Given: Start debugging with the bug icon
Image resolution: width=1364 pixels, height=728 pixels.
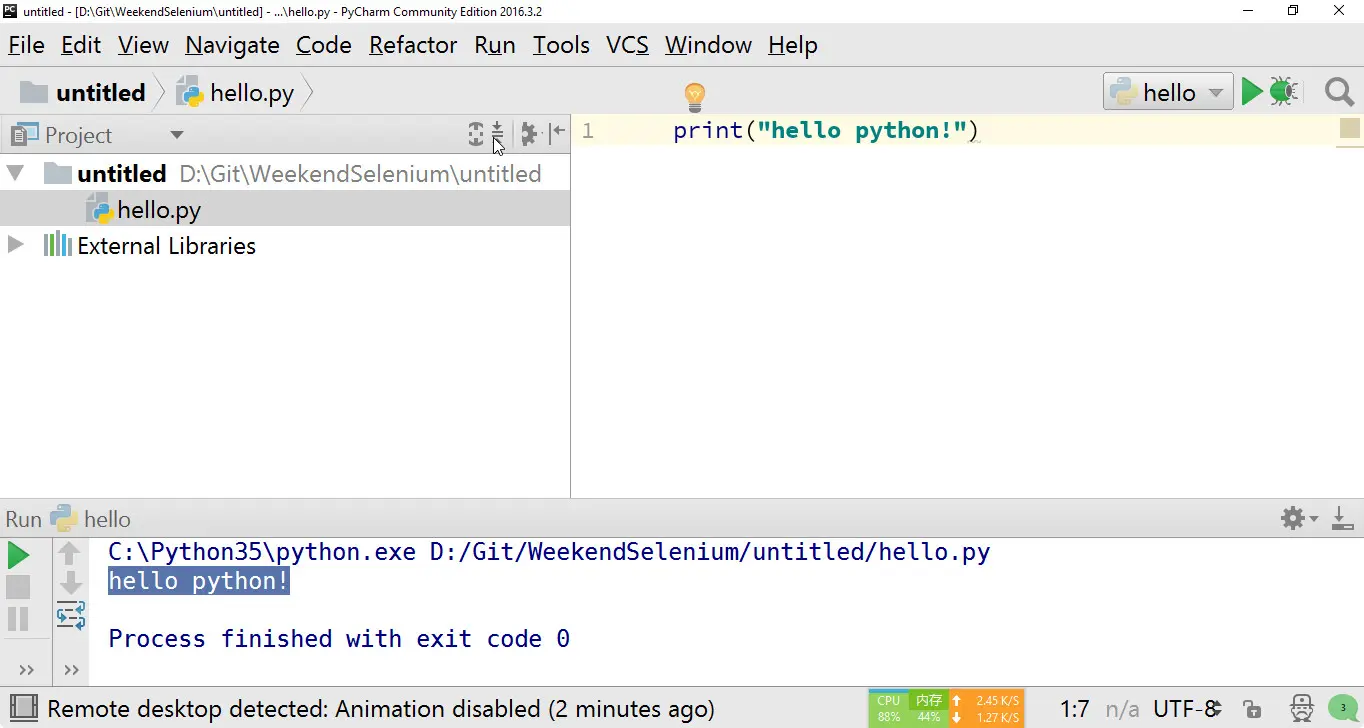Looking at the screenshot, I should pyautogui.click(x=1284, y=92).
